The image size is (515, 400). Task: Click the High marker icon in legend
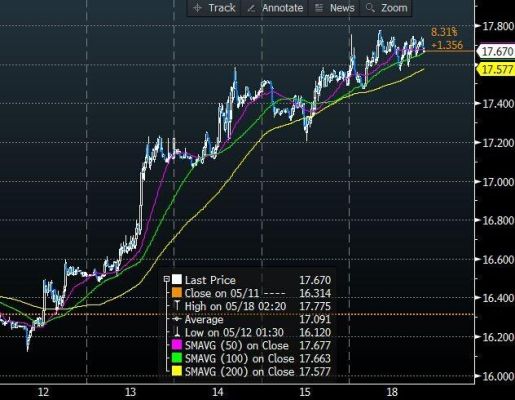pyautogui.click(x=177, y=306)
